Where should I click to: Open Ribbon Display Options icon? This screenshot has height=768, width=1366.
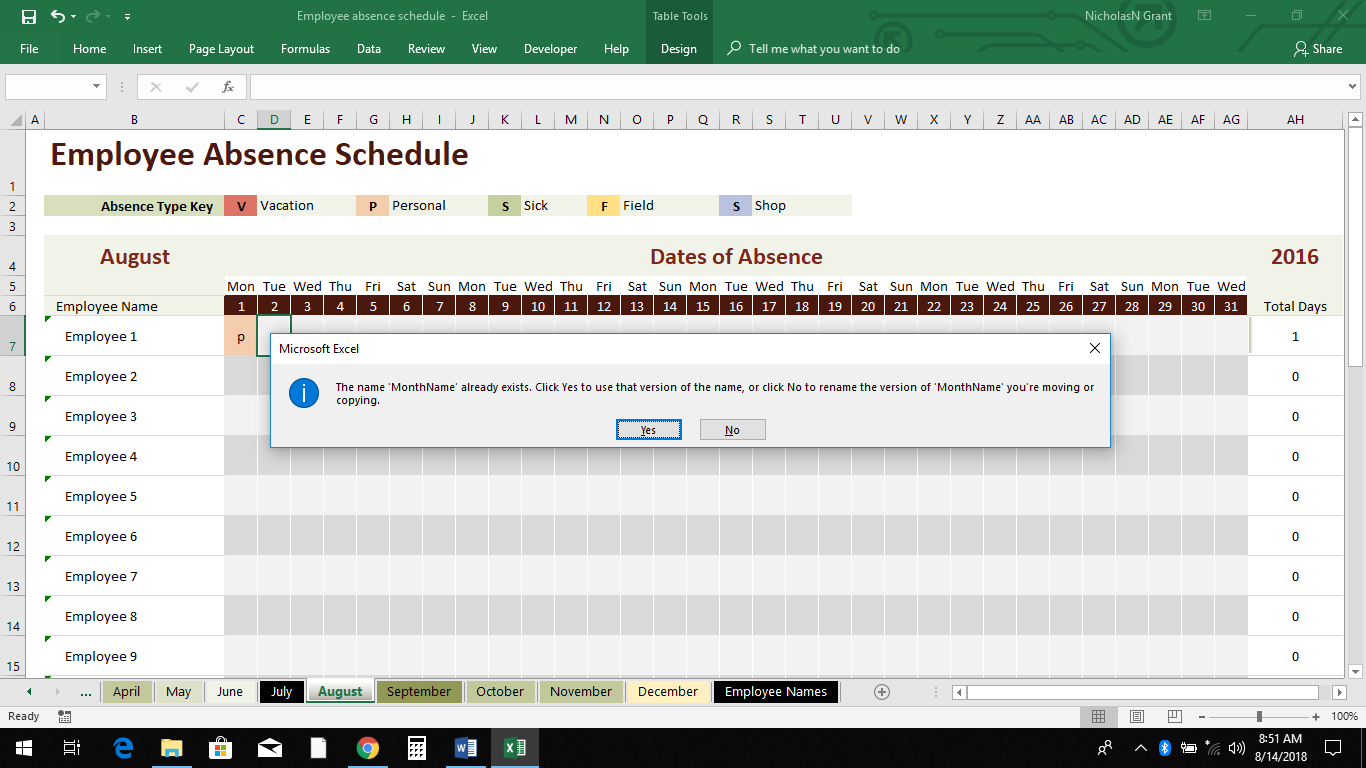click(x=1205, y=16)
